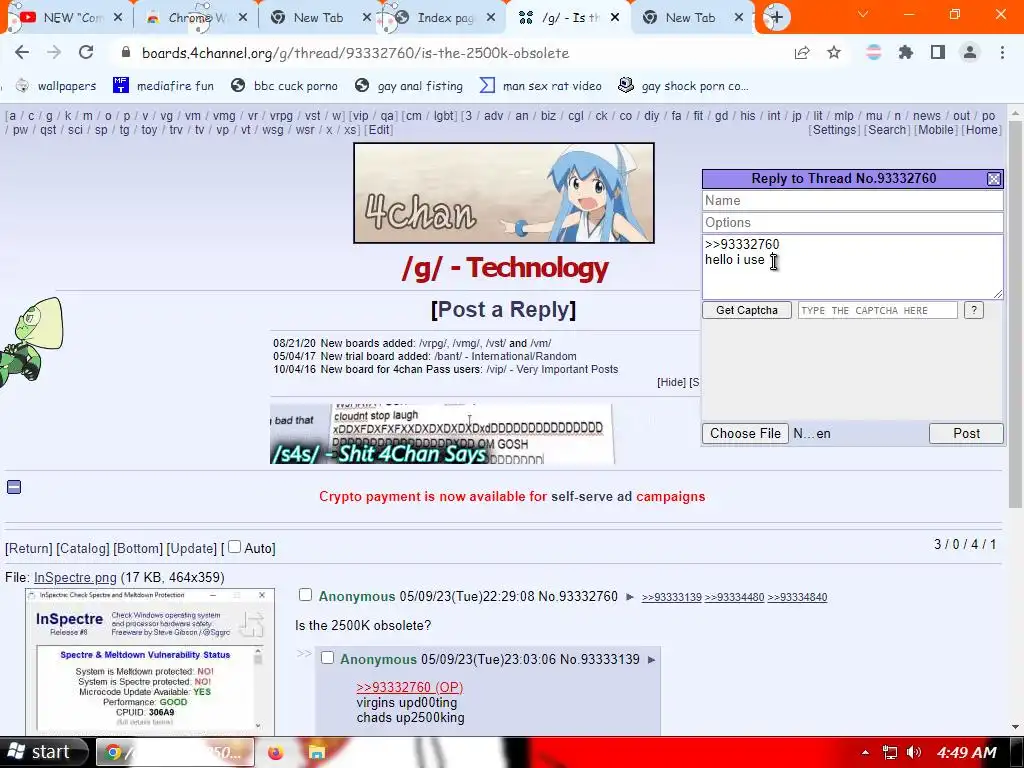
Task: Open File Explorer from the taskbar
Action: (317, 753)
